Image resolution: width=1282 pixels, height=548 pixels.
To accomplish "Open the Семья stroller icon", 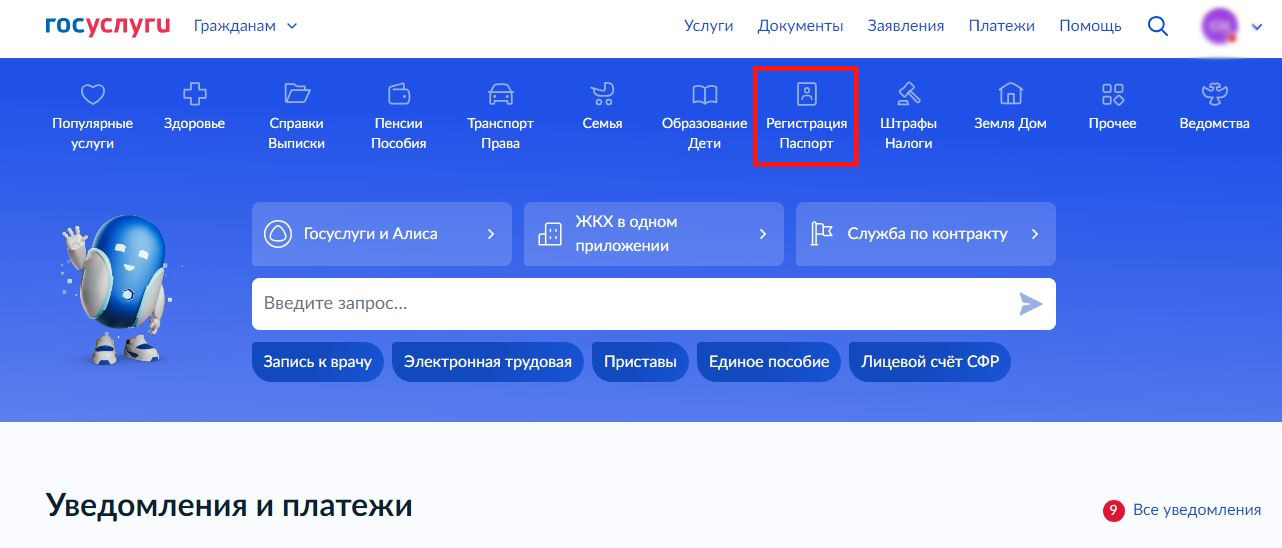I will point(602,94).
